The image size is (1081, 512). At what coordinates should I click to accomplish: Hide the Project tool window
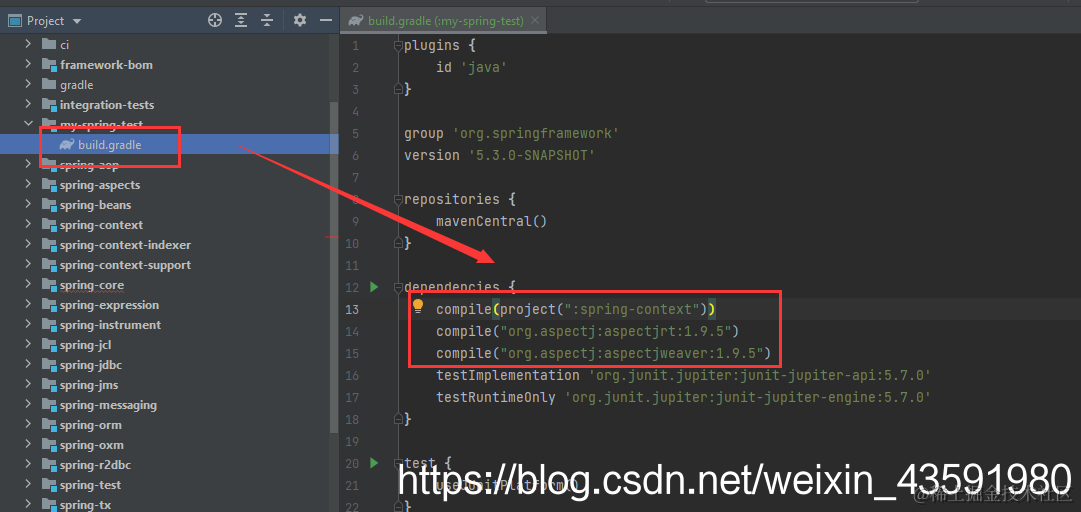coord(326,21)
